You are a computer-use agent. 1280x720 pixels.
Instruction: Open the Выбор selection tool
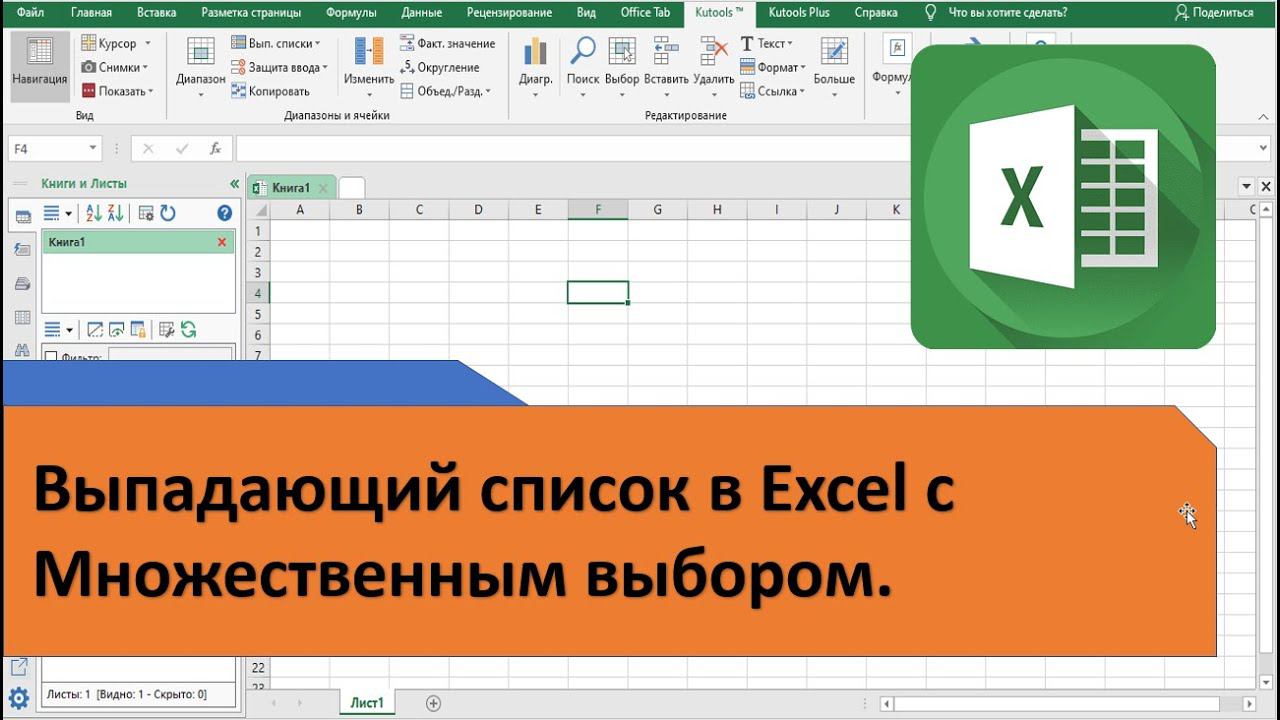click(622, 66)
